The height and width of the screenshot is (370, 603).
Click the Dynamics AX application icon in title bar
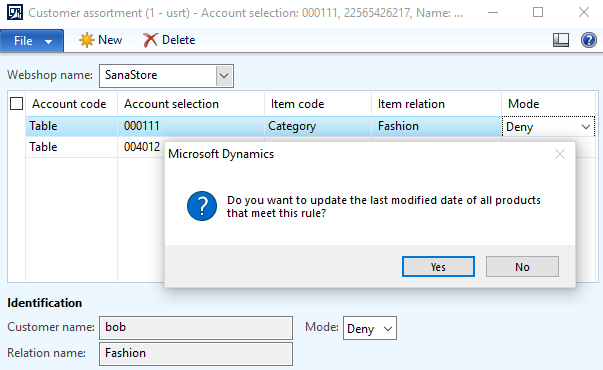tap(15, 13)
